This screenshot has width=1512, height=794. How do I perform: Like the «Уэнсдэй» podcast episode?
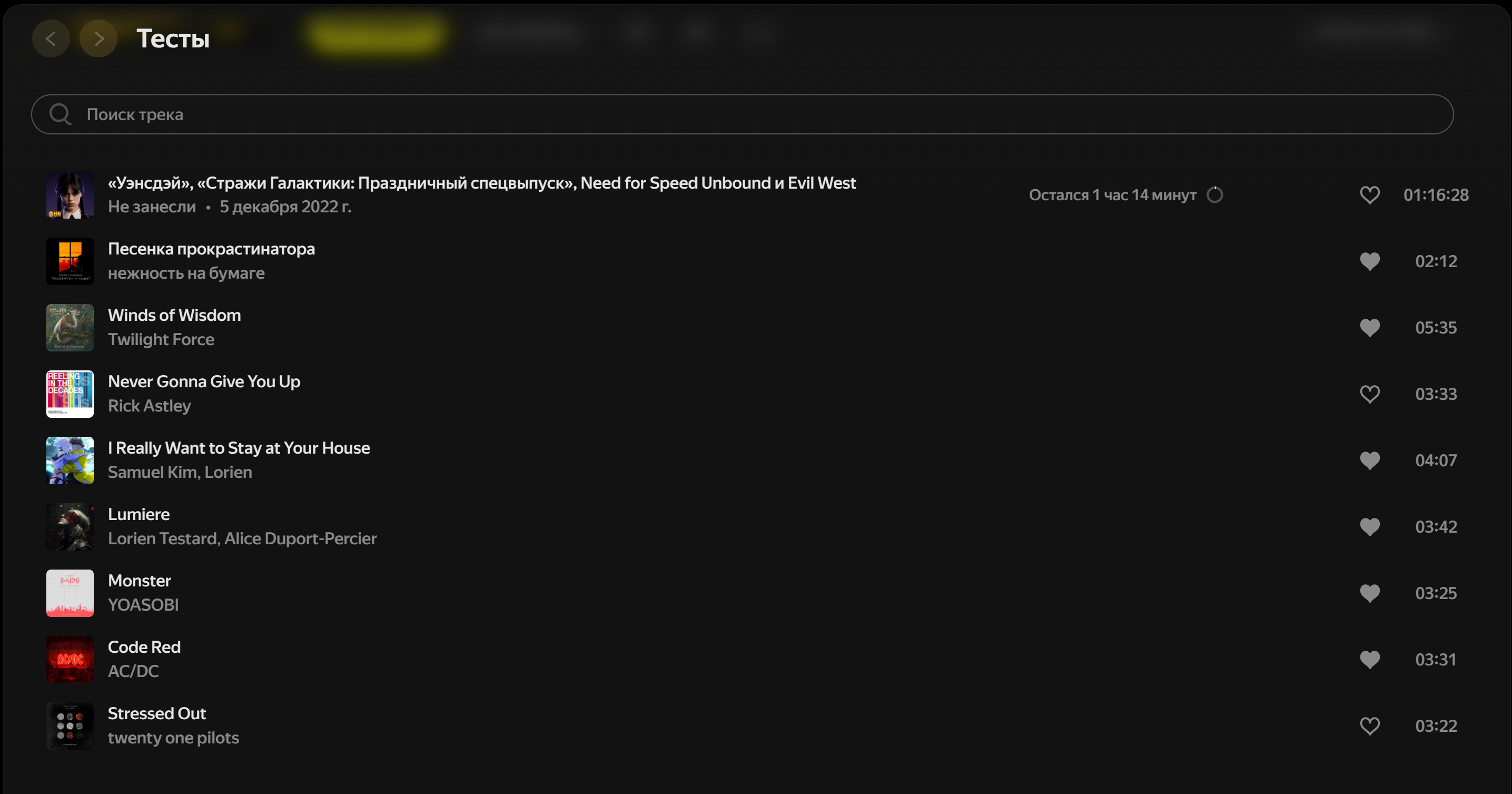1369,195
